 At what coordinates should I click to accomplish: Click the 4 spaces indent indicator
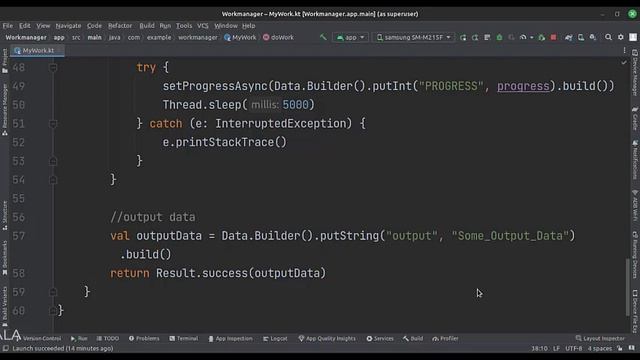[x=600, y=348]
